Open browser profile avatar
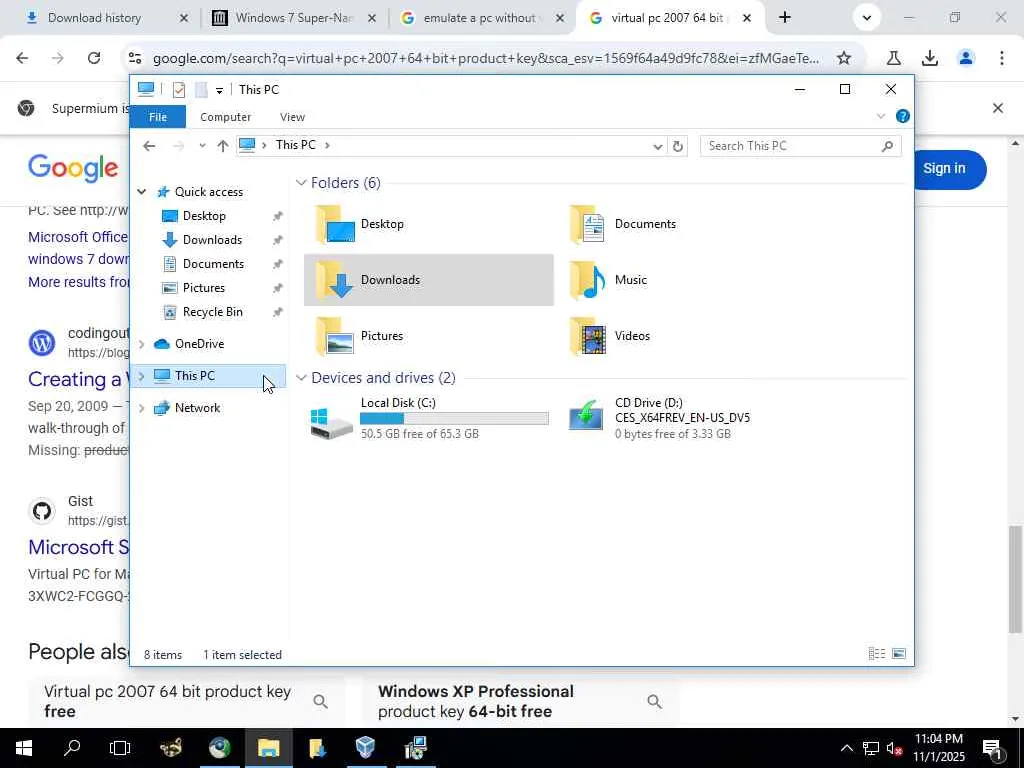The image size is (1024, 768). (x=965, y=58)
